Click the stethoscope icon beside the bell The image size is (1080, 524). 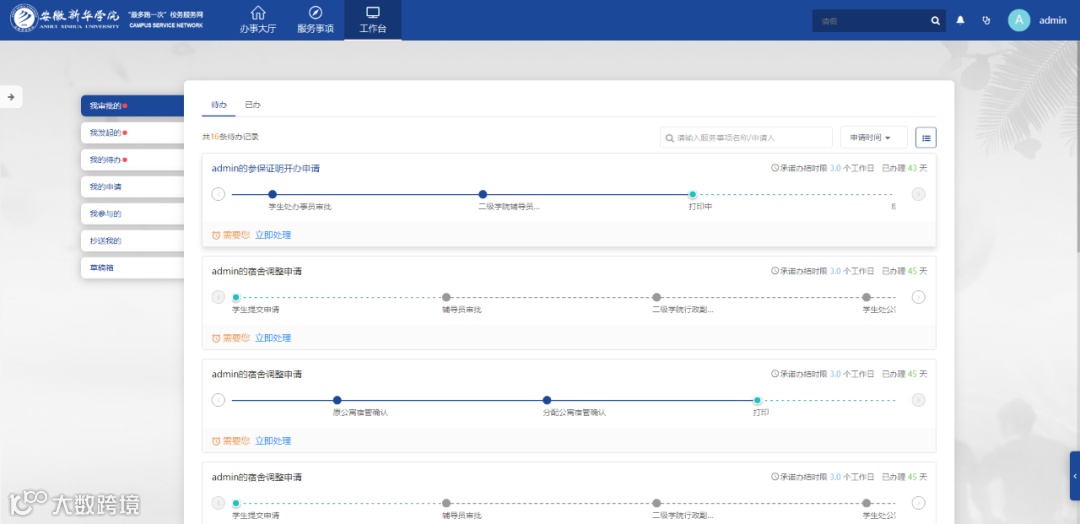(x=986, y=20)
